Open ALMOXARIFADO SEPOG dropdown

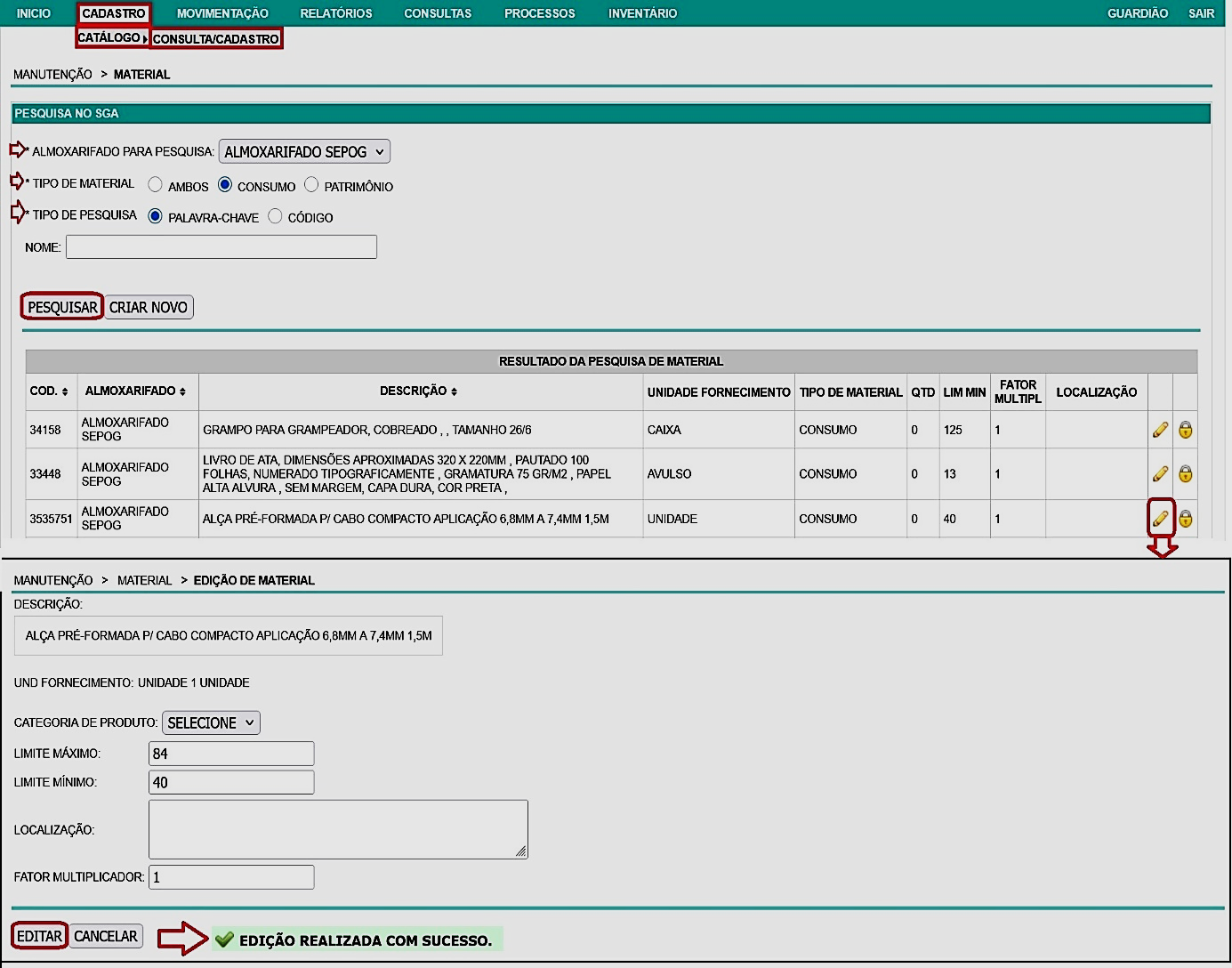304,152
